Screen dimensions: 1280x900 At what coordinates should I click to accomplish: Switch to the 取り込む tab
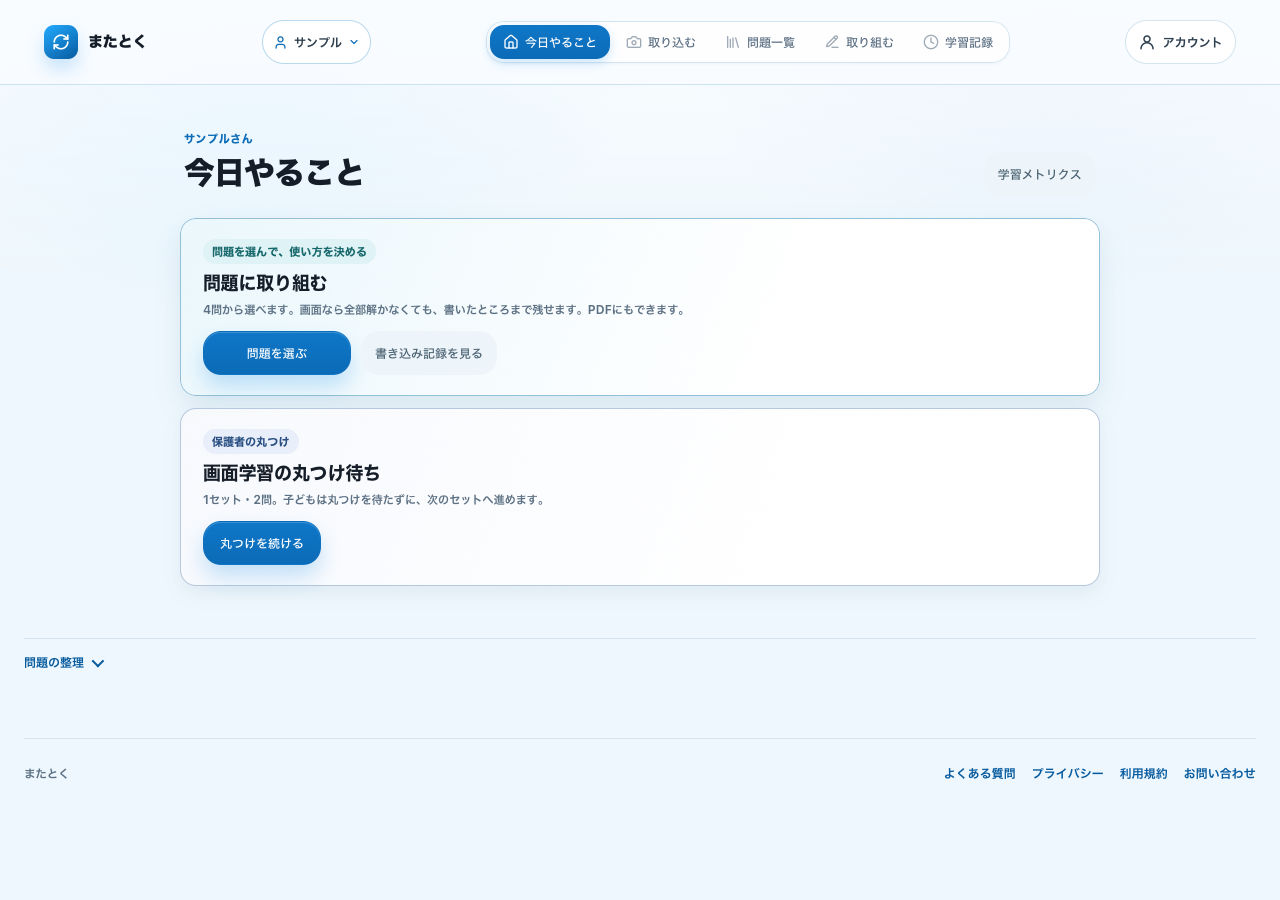[661, 42]
